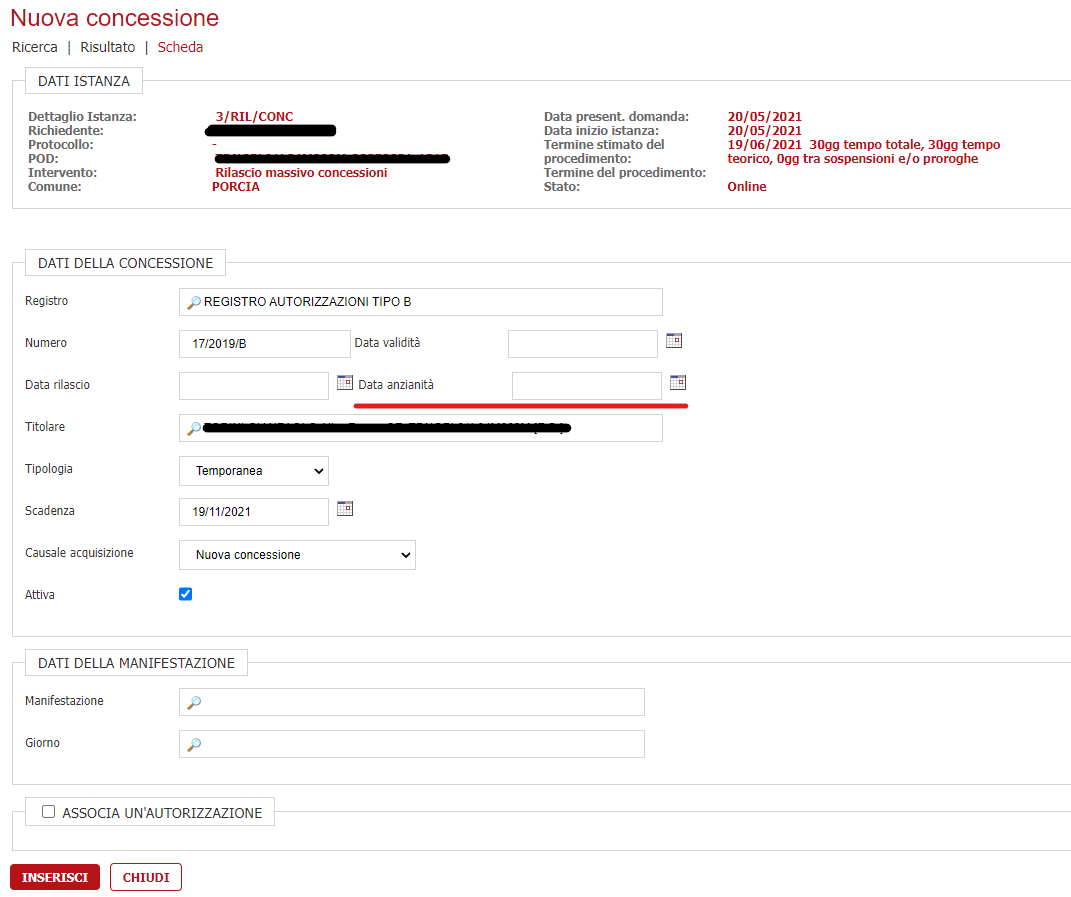Click magnifier icon in Giorno field
Viewport: 1071px width, 897px height.
click(194, 744)
